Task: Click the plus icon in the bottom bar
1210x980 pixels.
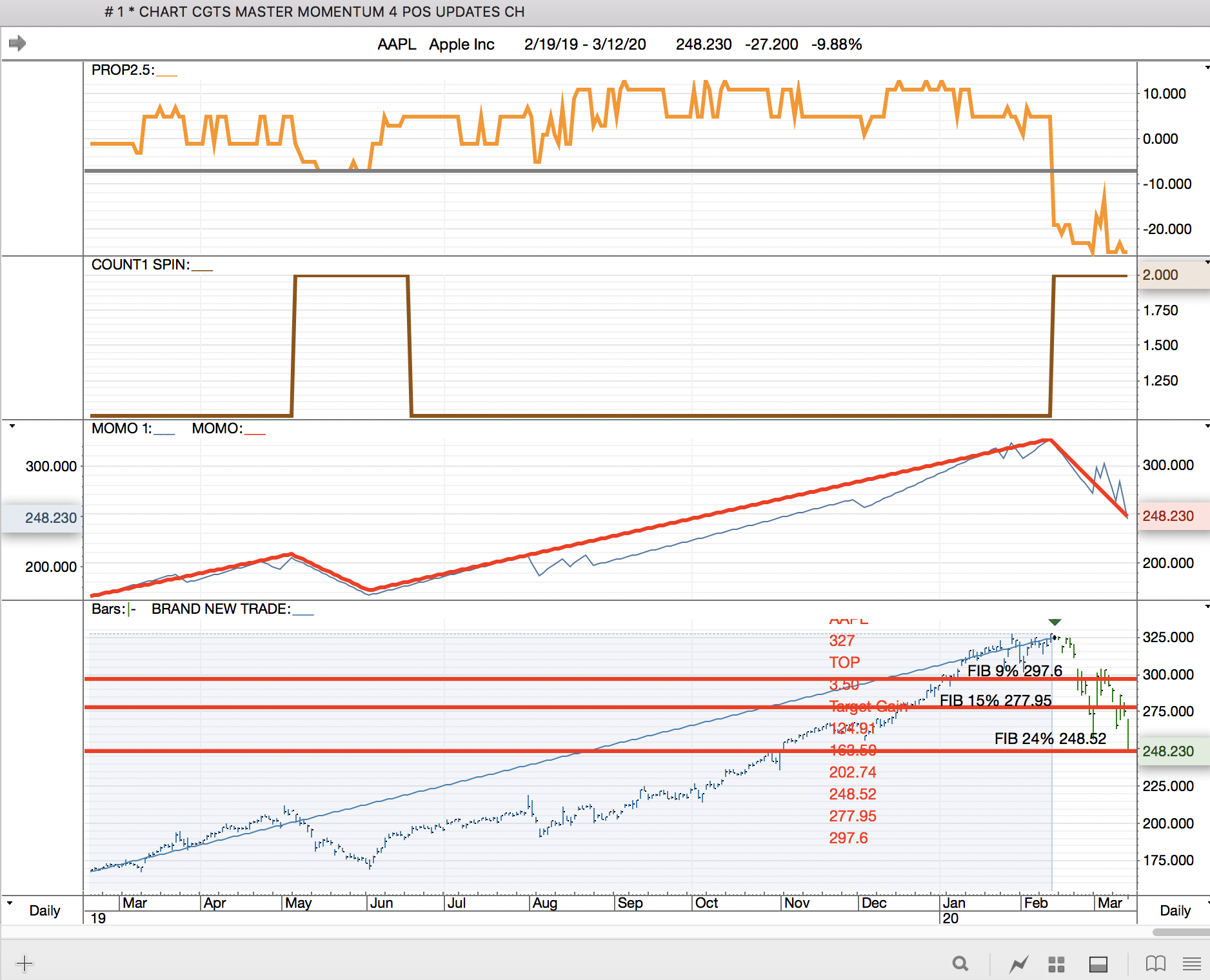Action: 25,964
